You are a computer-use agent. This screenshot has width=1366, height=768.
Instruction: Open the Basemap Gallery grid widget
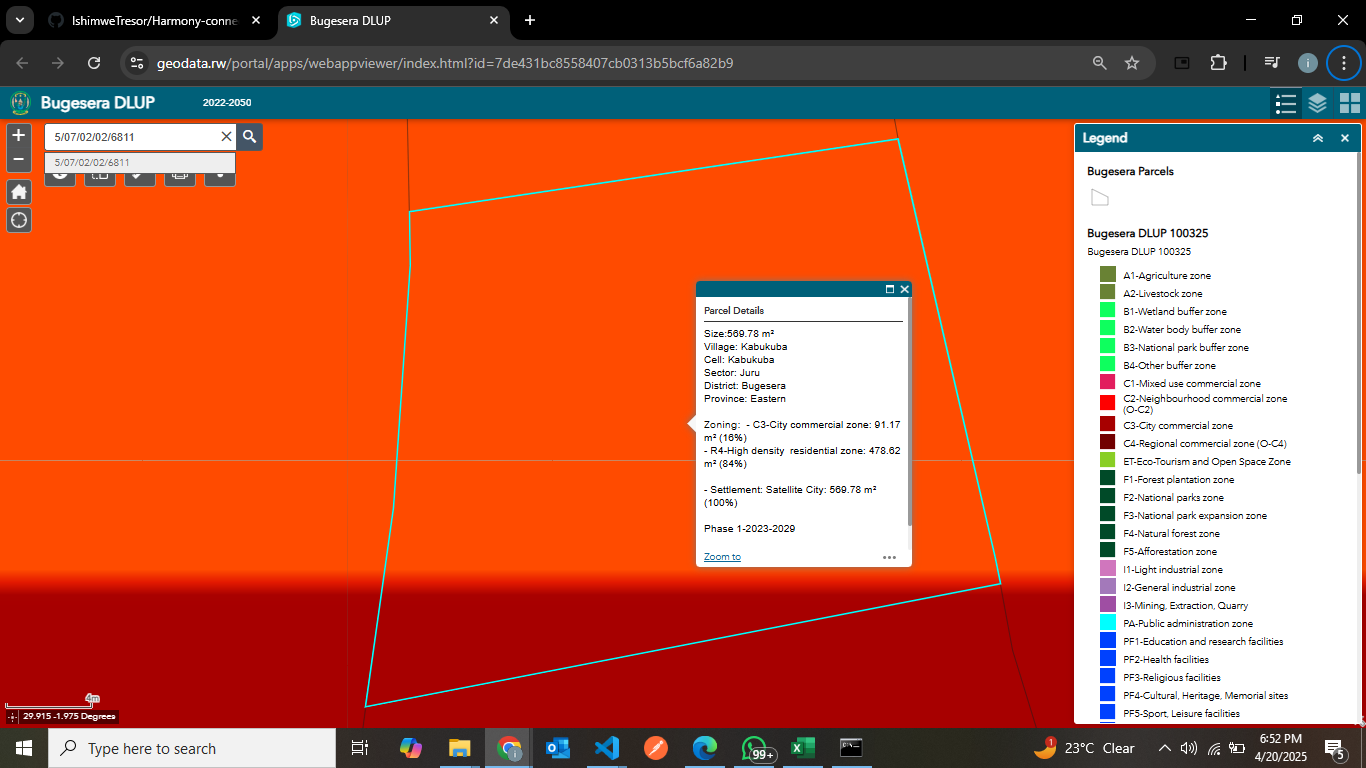(1350, 103)
